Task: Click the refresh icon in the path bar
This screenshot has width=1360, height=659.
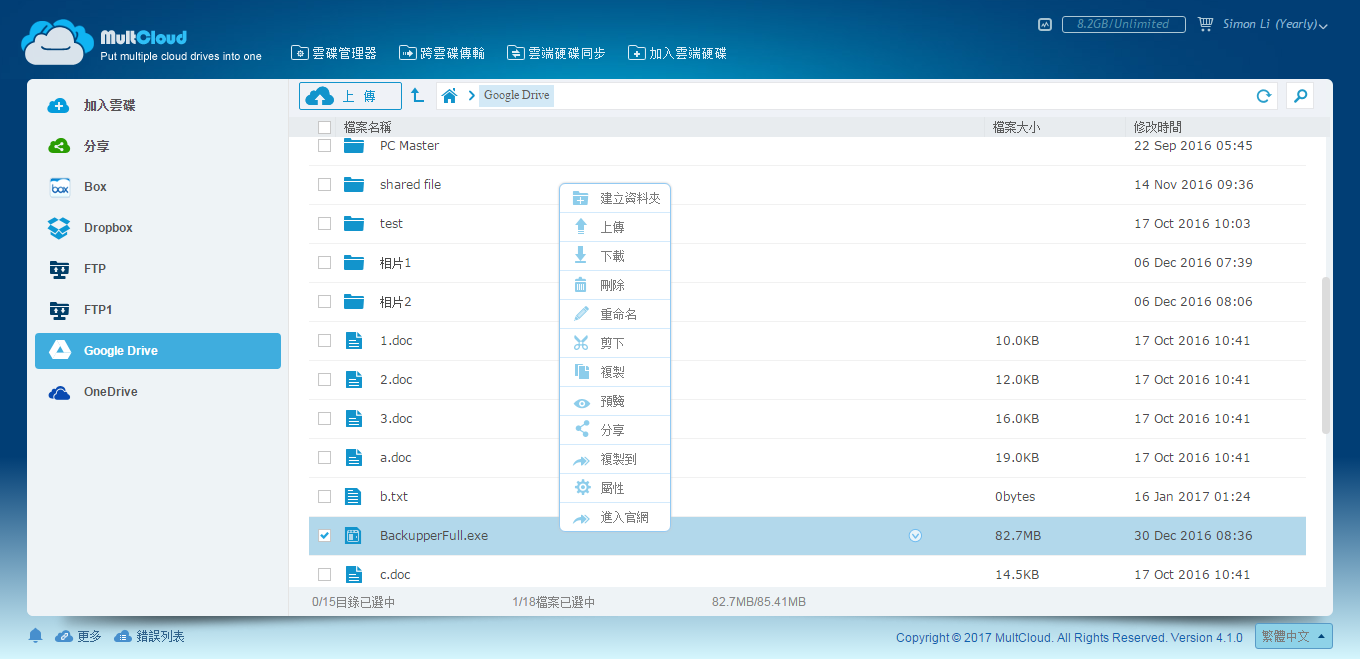Action: coord(1264,96)
